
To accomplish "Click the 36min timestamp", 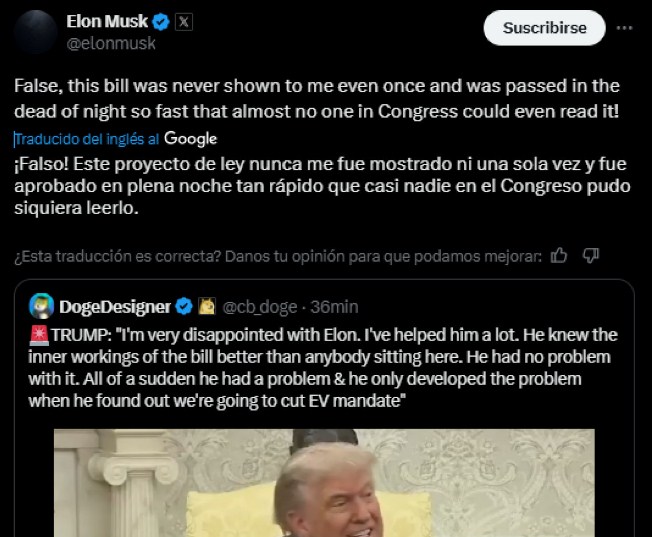I will tap(335, 306).
